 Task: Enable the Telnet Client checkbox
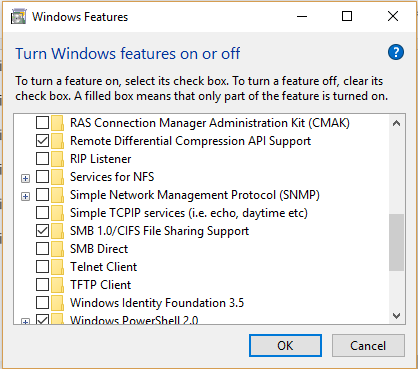click(42, 267)
